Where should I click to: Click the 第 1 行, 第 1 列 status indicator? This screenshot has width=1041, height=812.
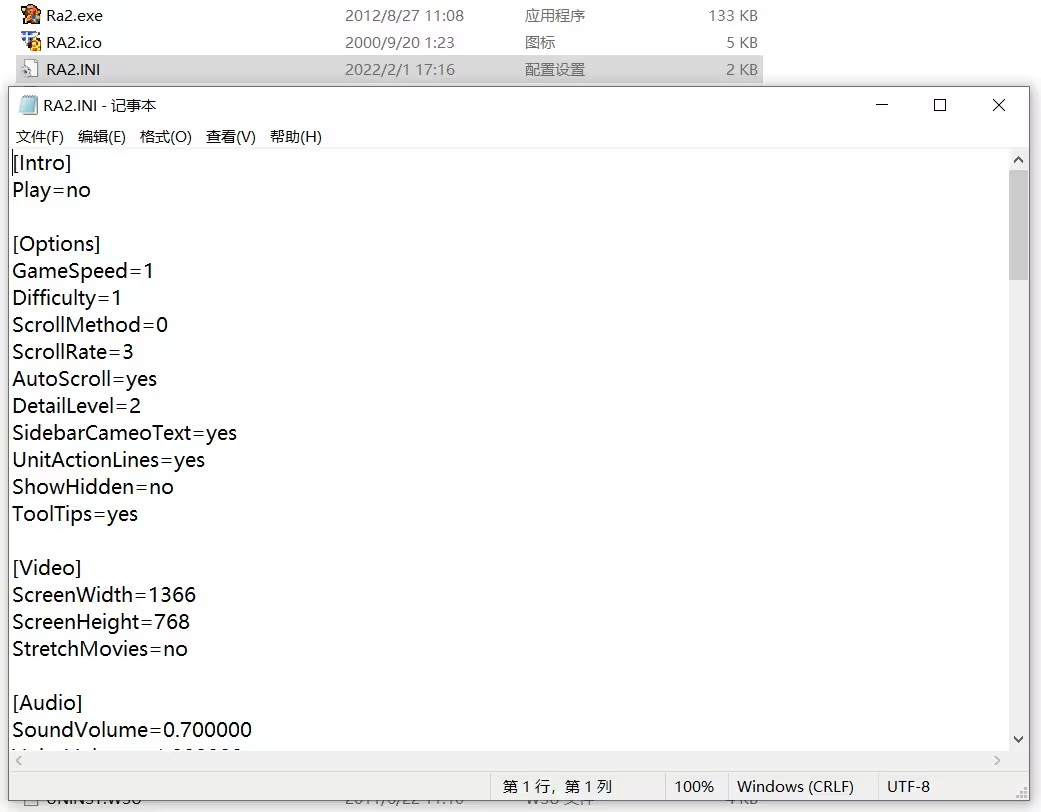557,787
